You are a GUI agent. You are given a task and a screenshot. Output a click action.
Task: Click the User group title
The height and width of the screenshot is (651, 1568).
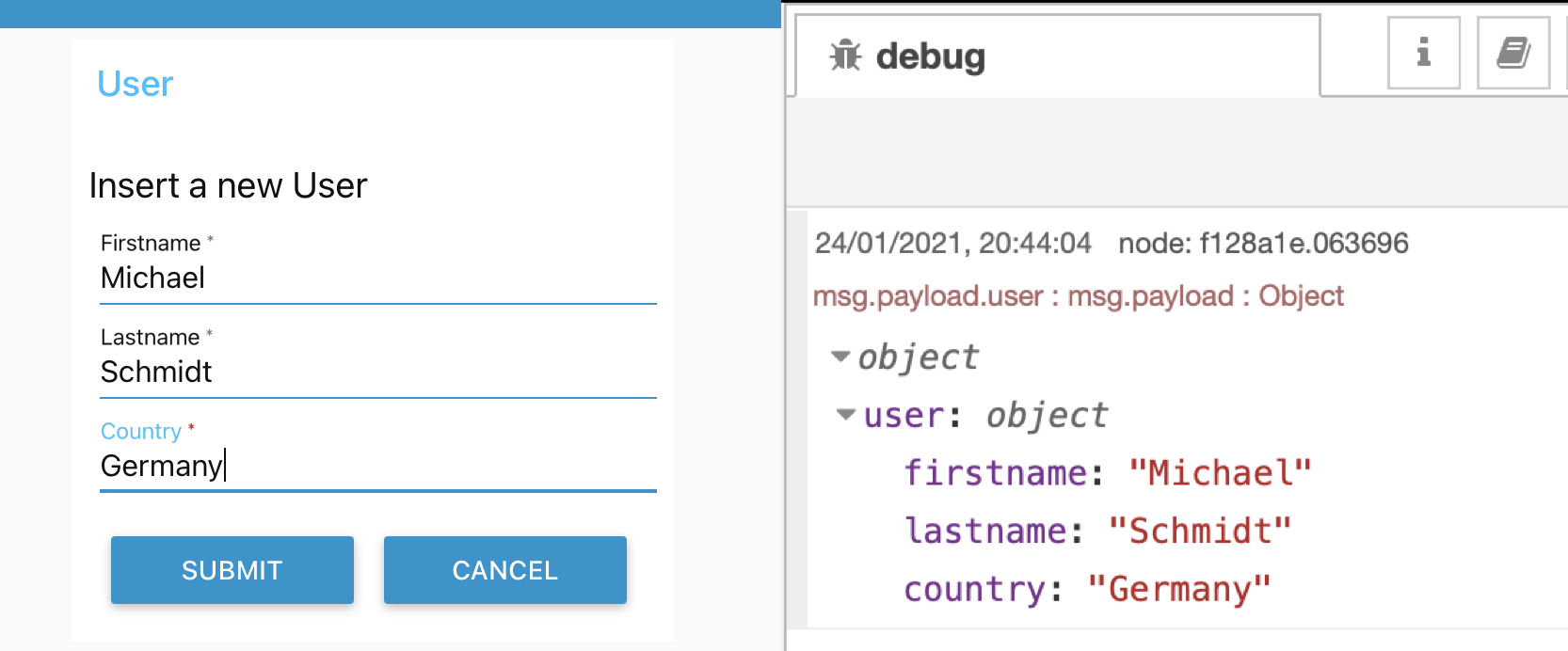click(136, 85)
